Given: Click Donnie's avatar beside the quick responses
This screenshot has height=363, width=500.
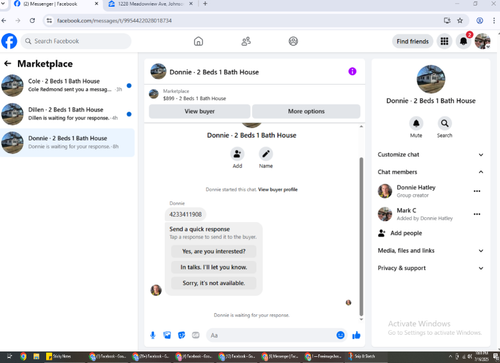Looking at the screenshot, I should 156,290.
